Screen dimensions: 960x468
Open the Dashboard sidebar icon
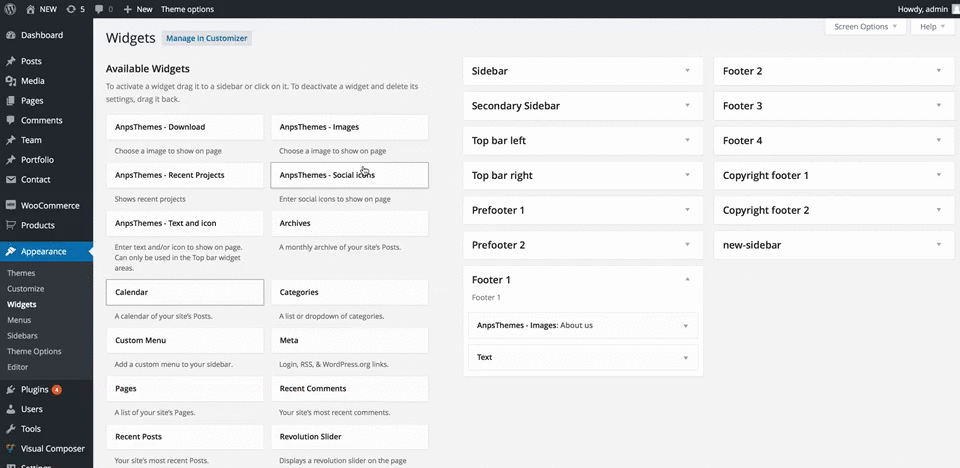(10, 36)
